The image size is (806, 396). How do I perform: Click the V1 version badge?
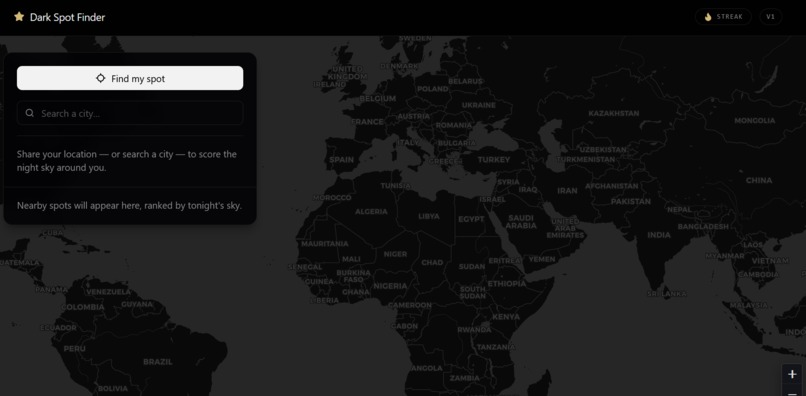(x=771, y=17)
